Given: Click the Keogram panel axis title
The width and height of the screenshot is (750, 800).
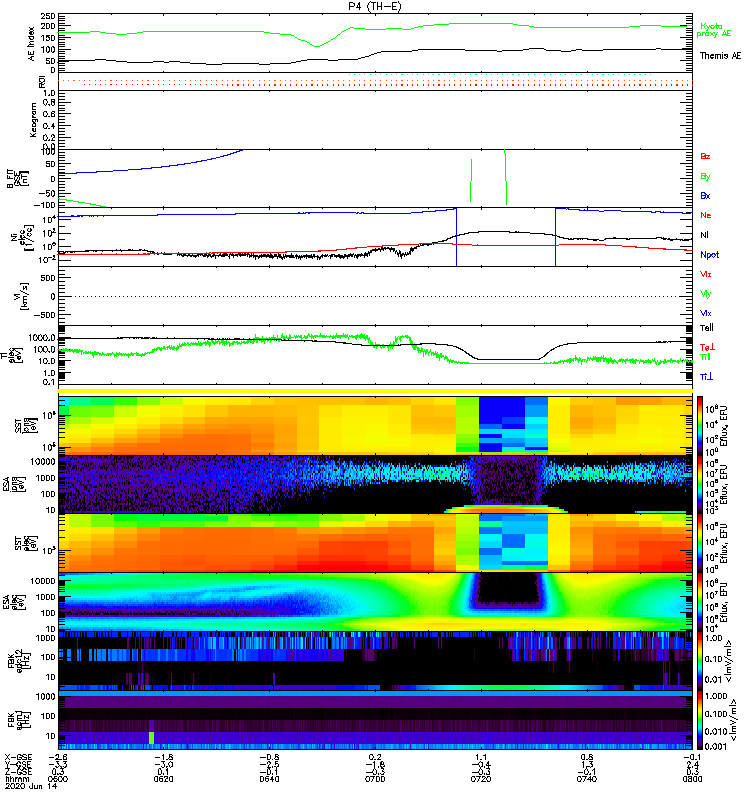Looking at the screenshot, I should coord(33,119).
